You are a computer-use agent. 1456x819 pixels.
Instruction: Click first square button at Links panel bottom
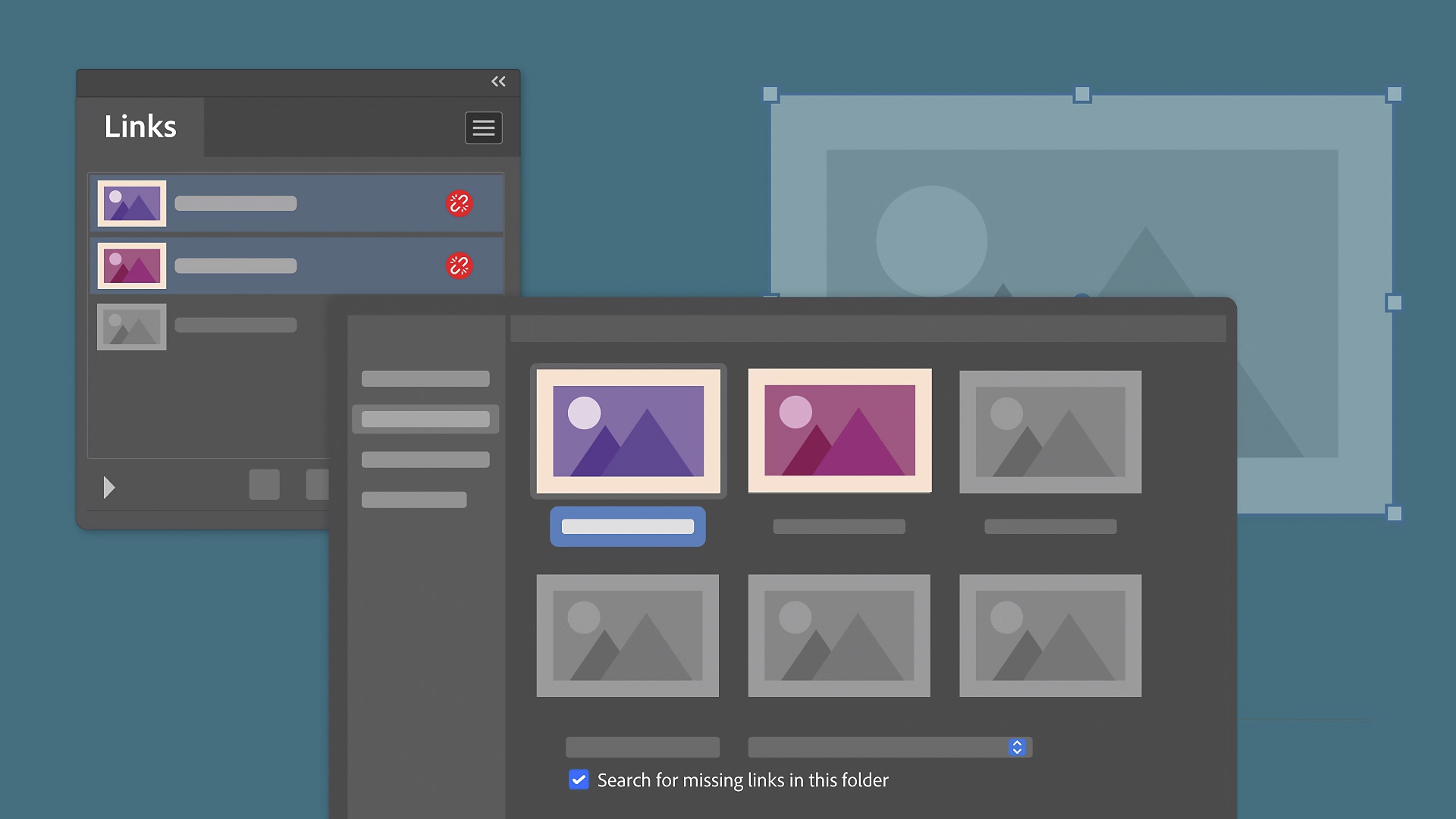pyautogui.click(x=264, y=485)
